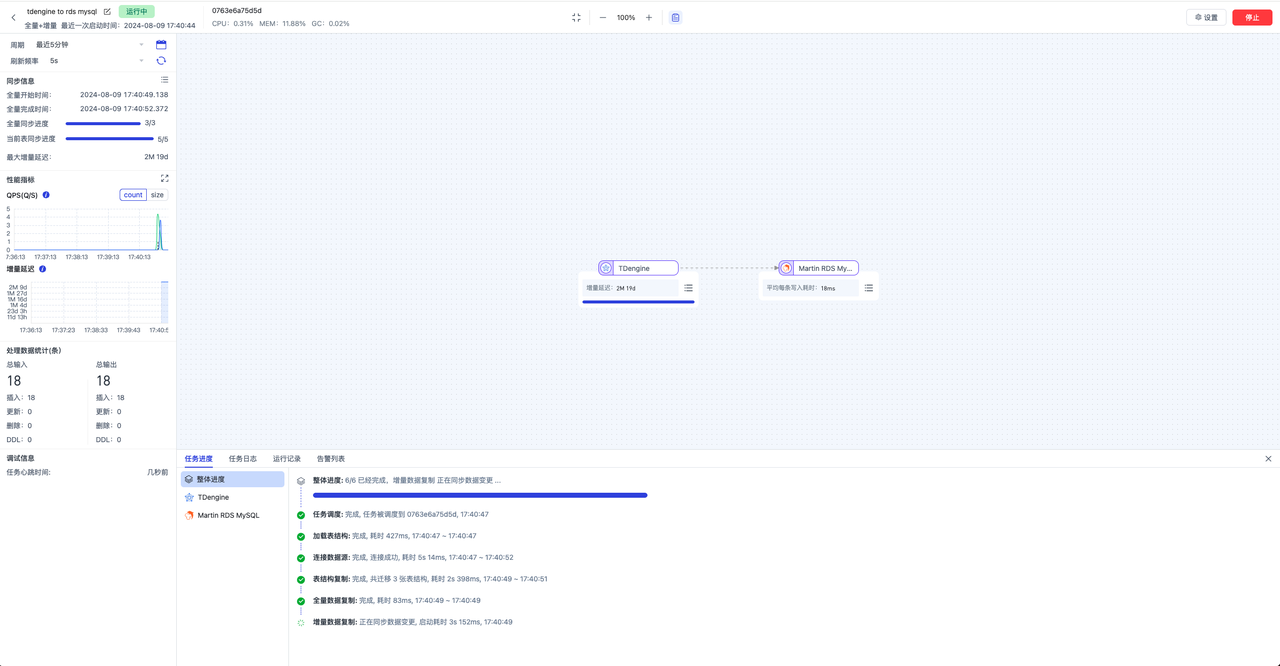Screen dimensions: 1280x666
Task: Switch to the 任务日志 tab
Action: tap(243, 459)
